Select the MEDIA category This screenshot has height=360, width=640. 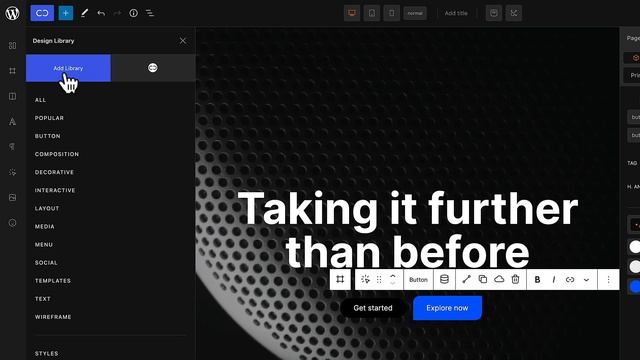pyautogui.click(x=44, y=227)
